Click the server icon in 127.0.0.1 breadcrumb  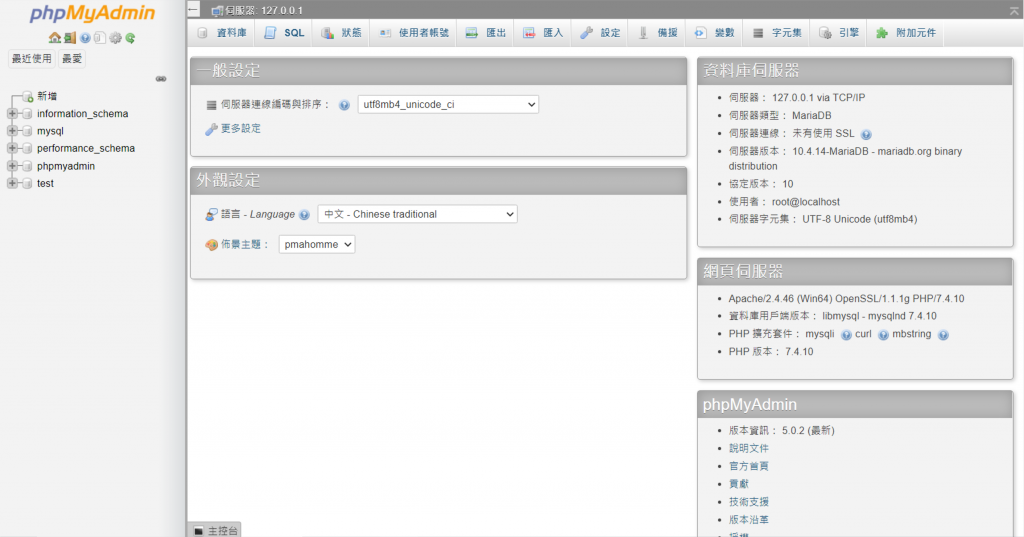coord(217,10)
